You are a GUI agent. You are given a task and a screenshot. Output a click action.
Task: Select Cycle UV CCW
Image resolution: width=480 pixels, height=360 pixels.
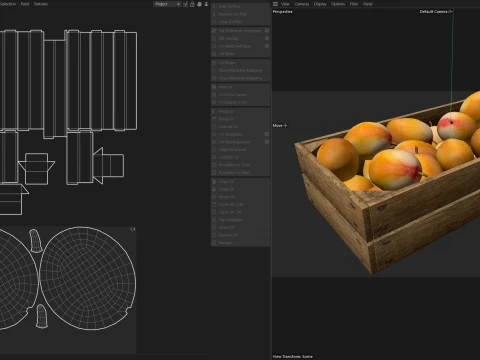coord(240,205)
